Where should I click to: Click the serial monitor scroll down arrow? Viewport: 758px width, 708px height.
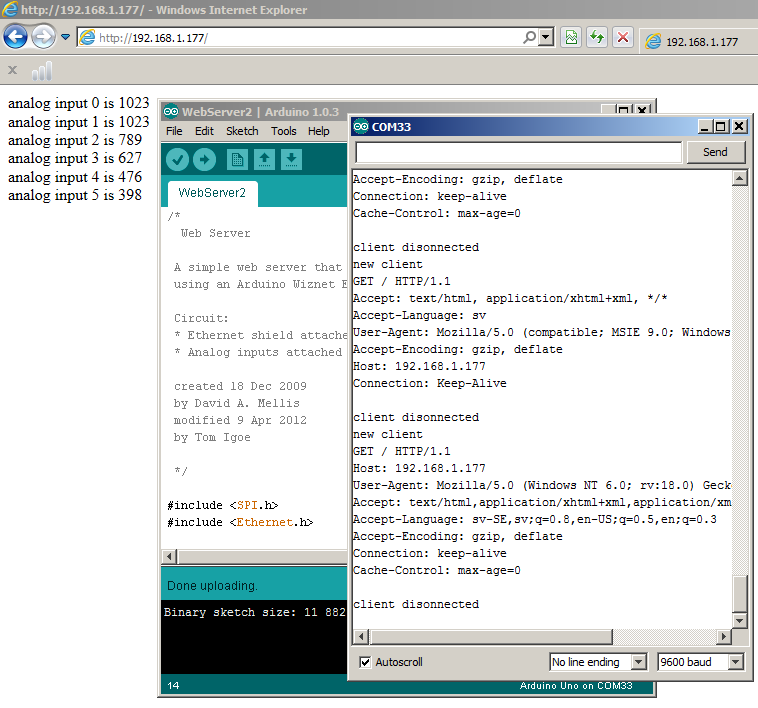pyautogui.click(x=740, y=620)
